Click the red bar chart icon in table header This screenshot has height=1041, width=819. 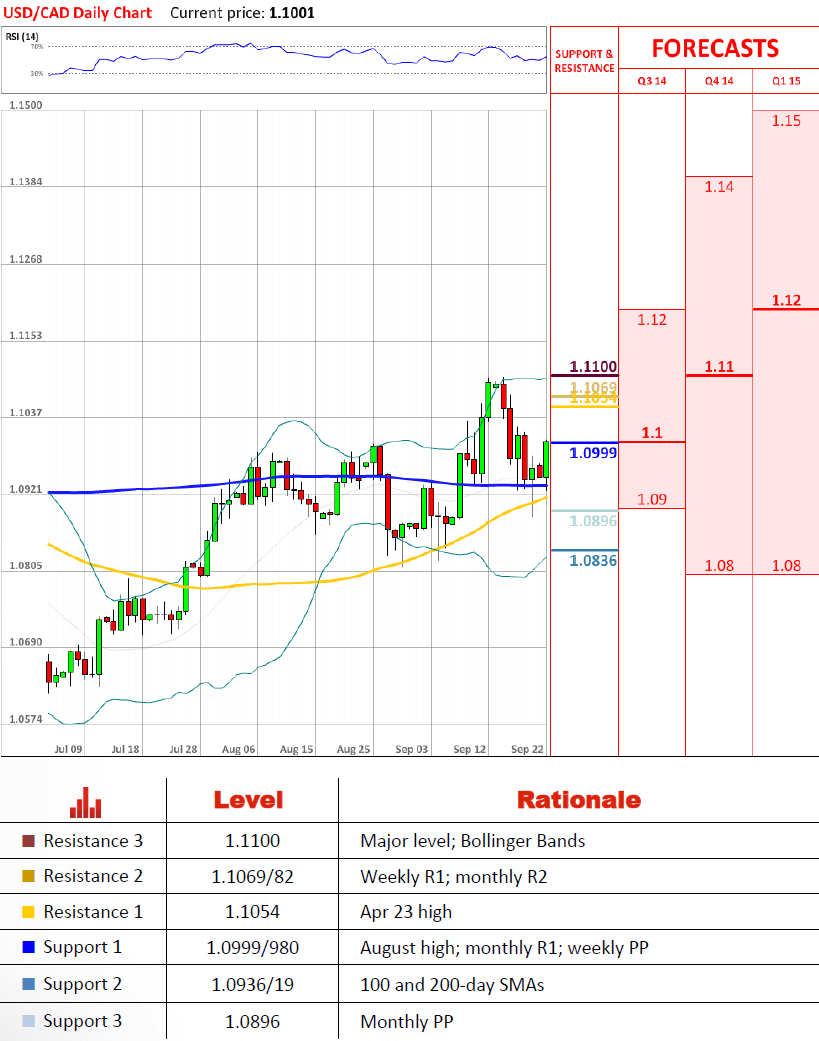(86, 802)
